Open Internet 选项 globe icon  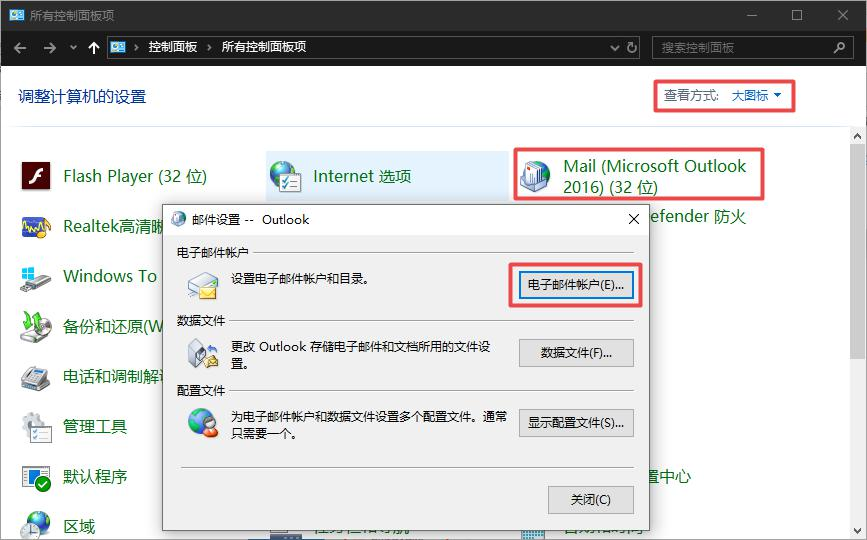286,176
